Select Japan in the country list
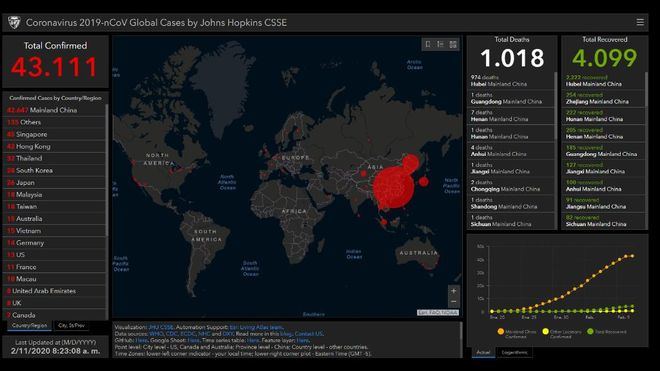Image resolution: width=660 pixels, height=371 pixels. pyautogui.click(x=54, y=182)
